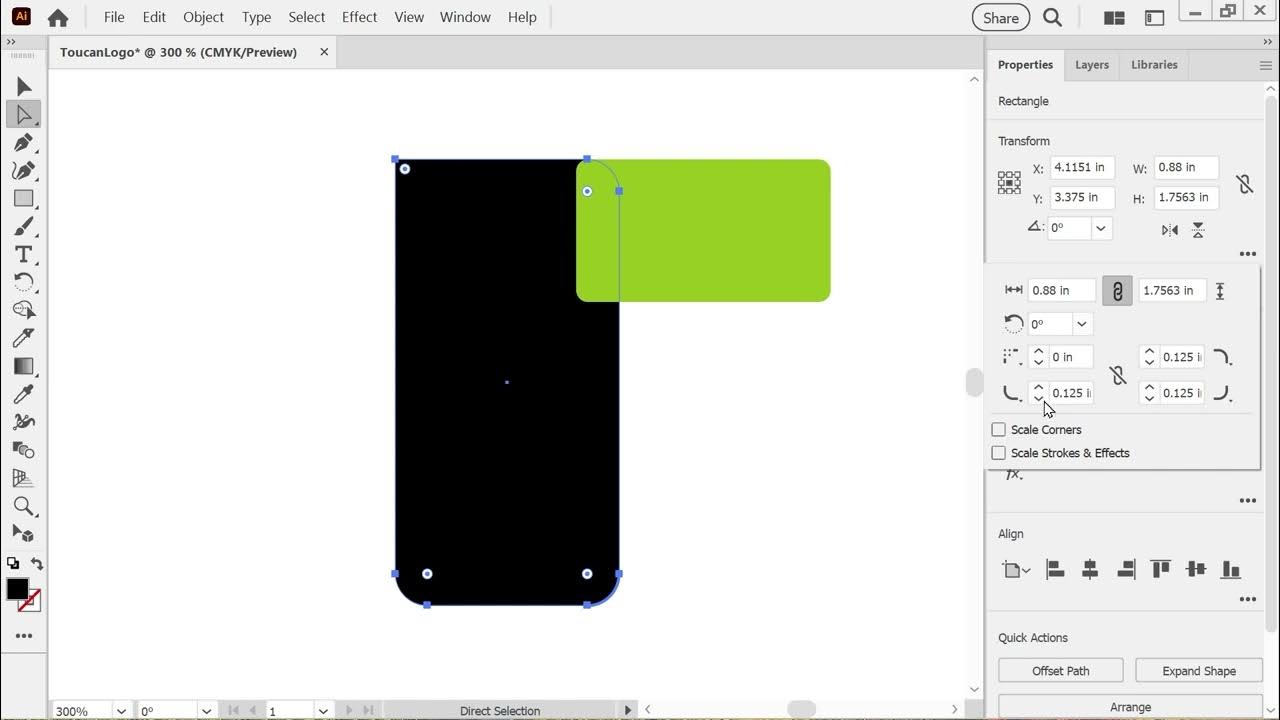Select the Zoom tool
1280x720 pixels.
point(24,507)
